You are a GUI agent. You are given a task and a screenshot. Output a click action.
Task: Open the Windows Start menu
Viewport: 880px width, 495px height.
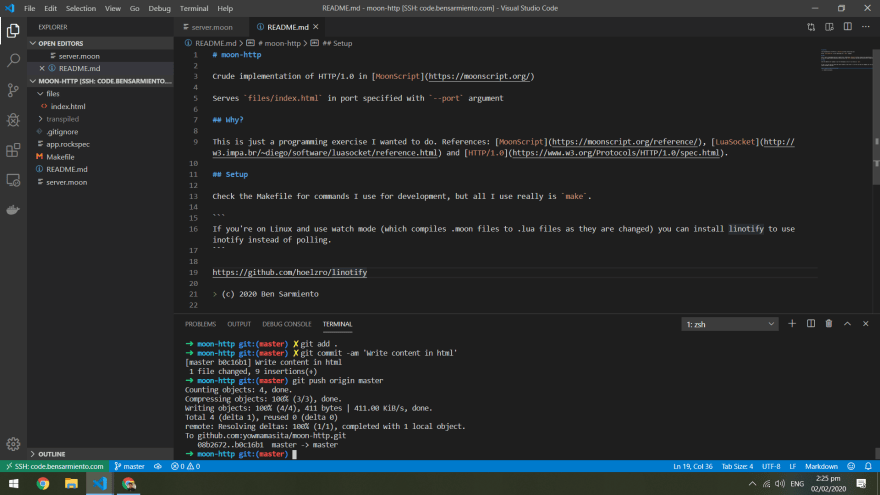click(x=13, y=484)
